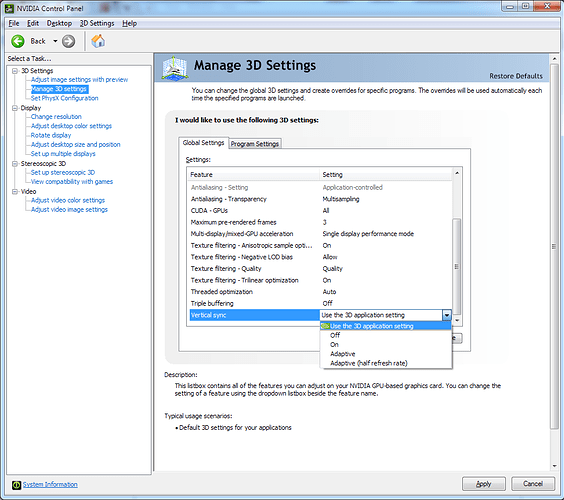Select the Threaded optimization row
This screenshot has width=564, height=500.
pos(320,292)
